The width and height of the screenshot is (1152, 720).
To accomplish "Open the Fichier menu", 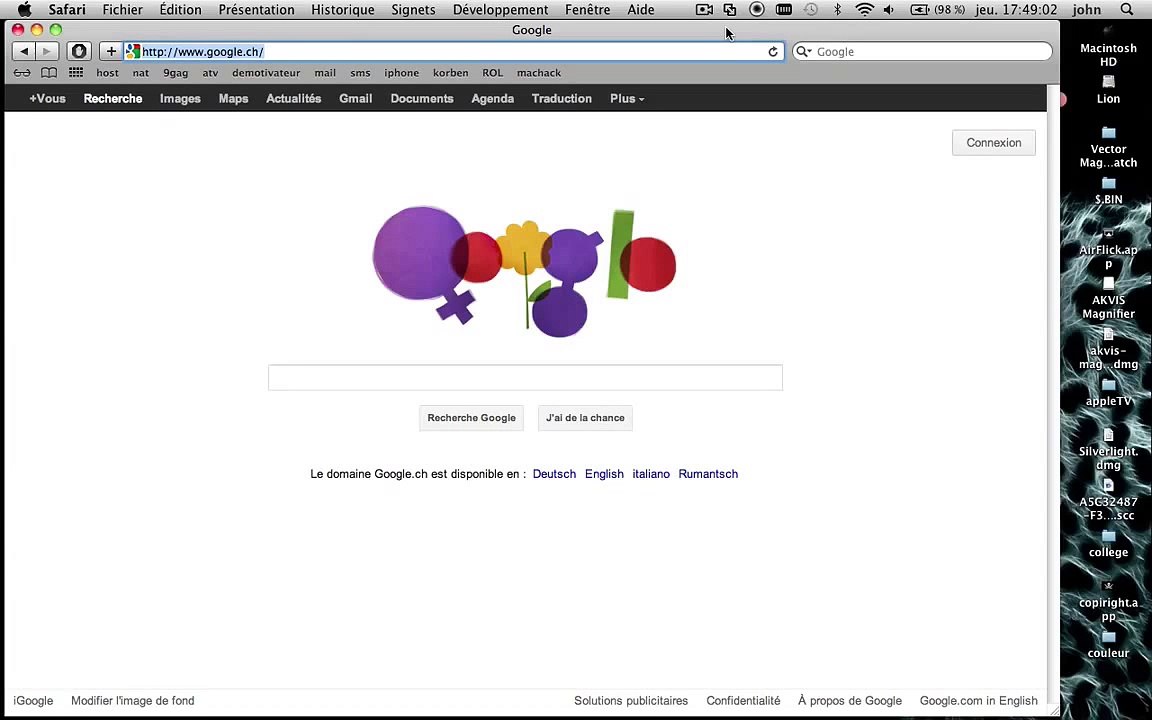I will click(123, 10).
